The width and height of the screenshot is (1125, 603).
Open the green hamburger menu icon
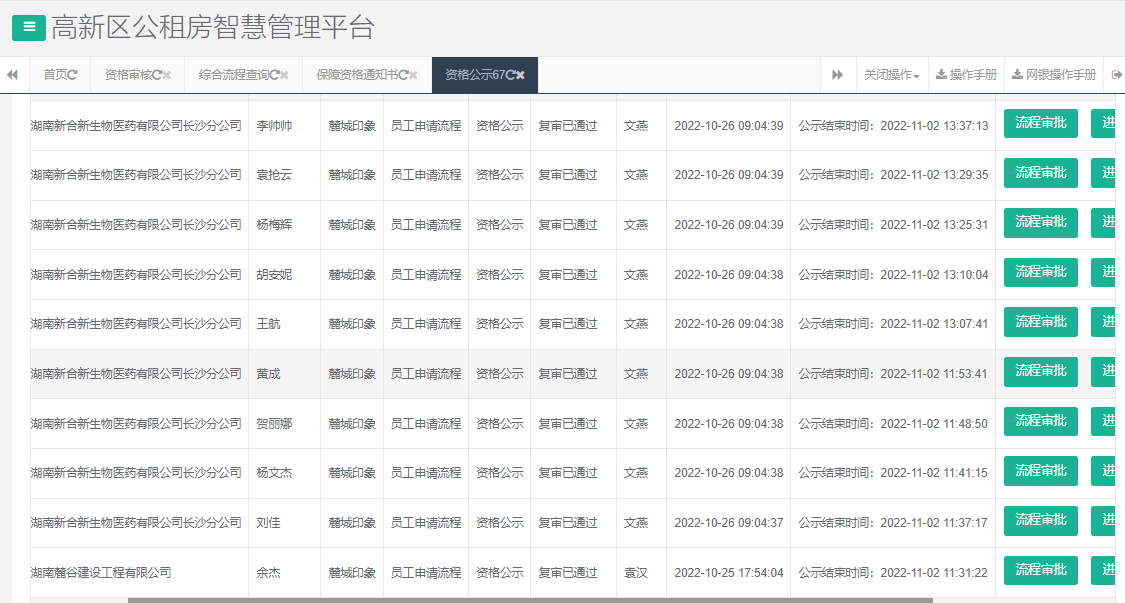click(27, 28)
